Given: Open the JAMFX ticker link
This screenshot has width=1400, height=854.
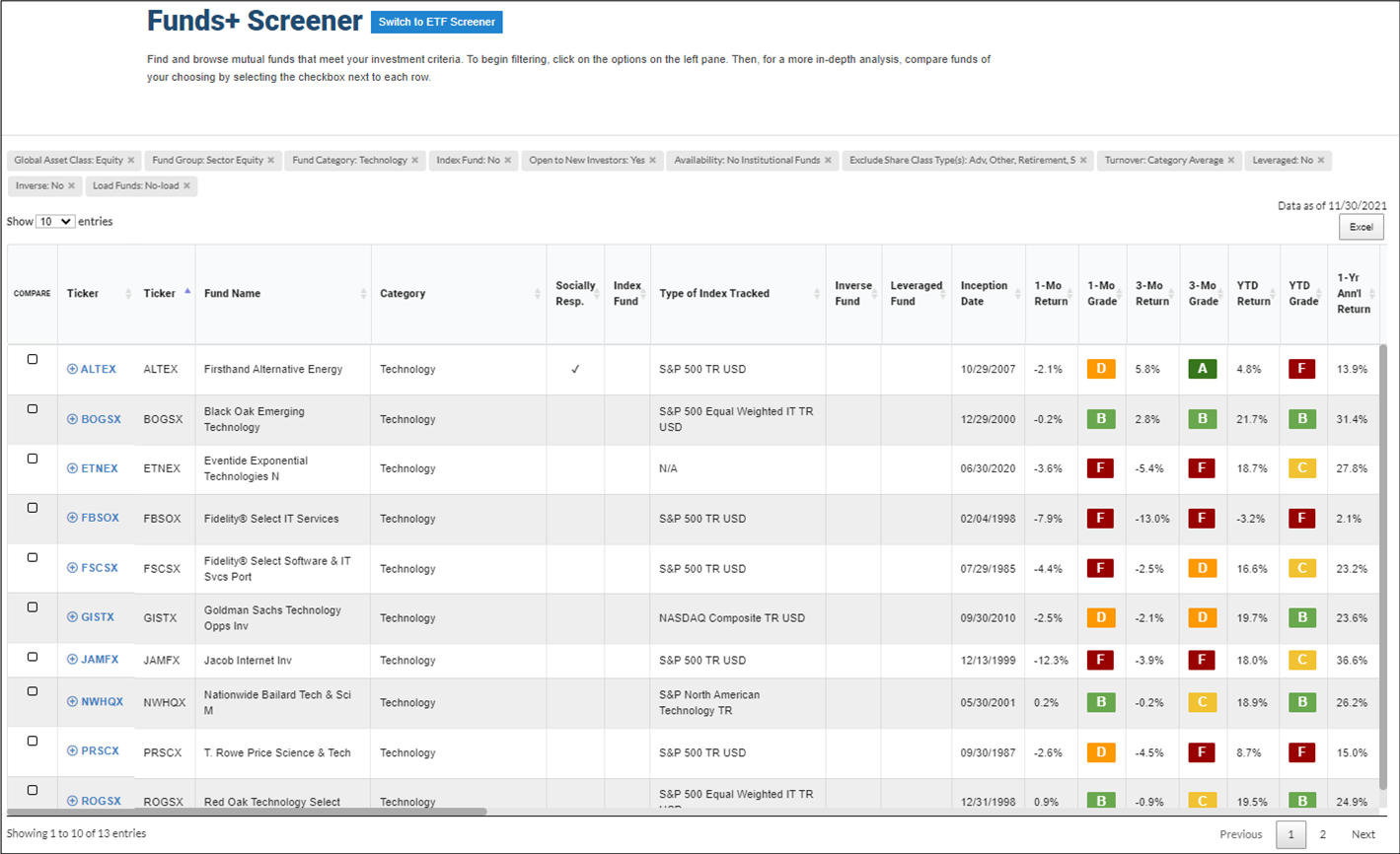Looking at the screenshot, I should [x=100, y=660].
